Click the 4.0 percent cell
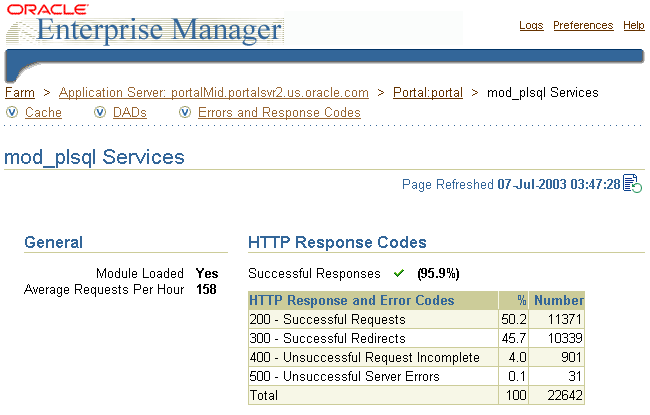Viewport: 650px width, 415px height. 513,357
